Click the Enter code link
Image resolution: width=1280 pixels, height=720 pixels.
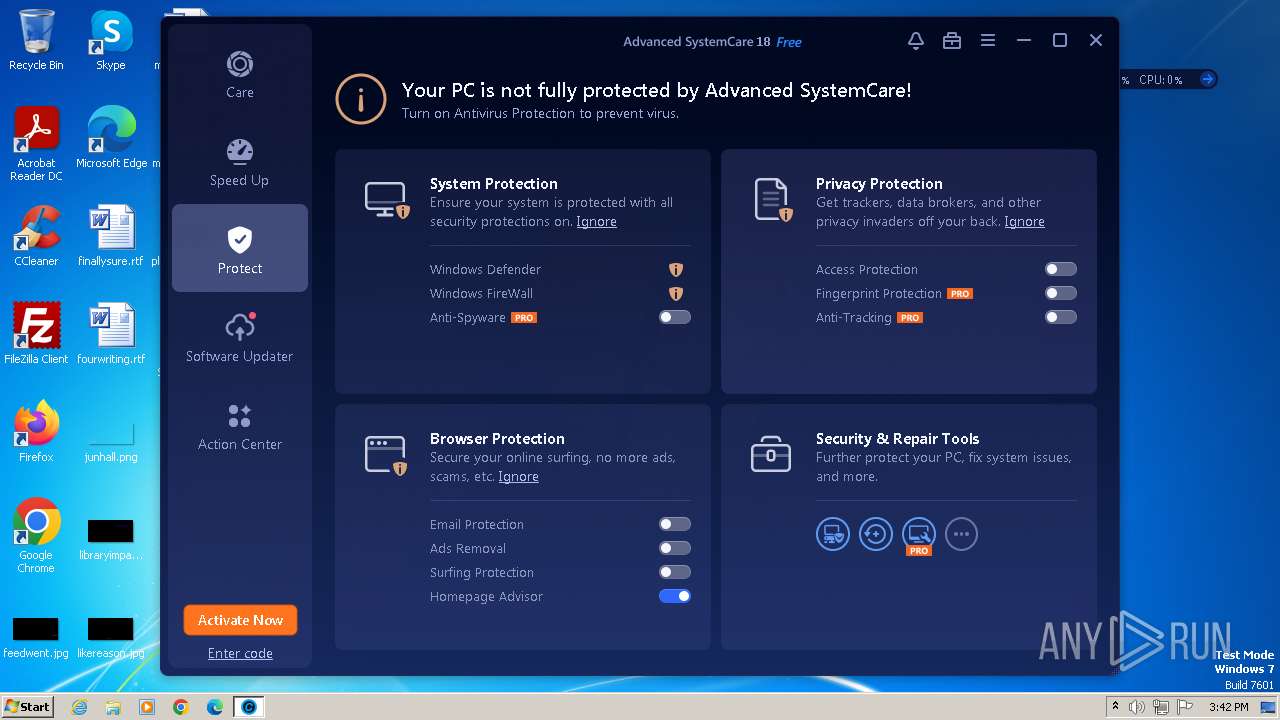coord(240,653)
